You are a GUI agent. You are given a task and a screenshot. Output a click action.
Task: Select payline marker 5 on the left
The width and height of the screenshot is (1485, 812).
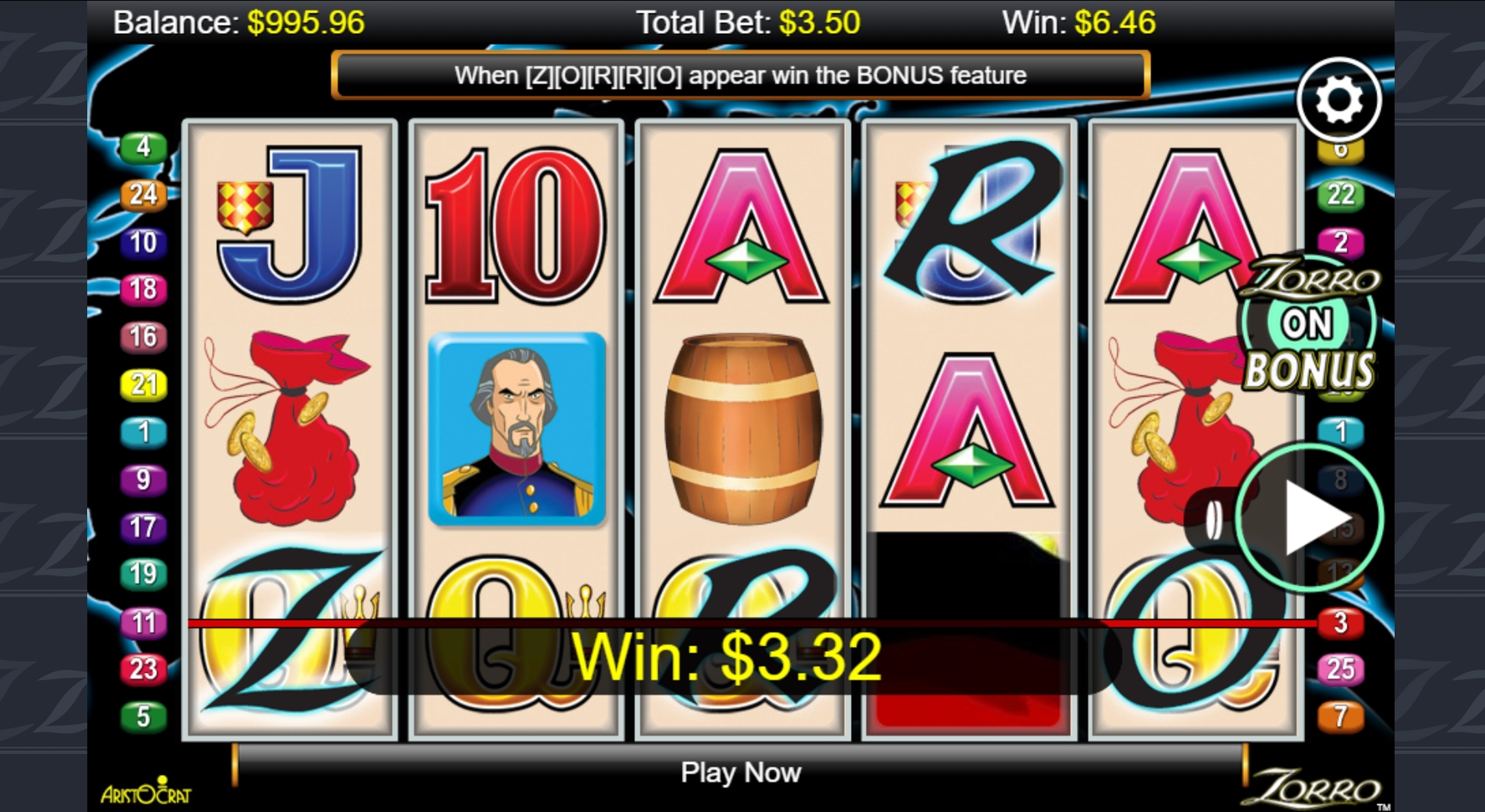(x=143, y=717)
